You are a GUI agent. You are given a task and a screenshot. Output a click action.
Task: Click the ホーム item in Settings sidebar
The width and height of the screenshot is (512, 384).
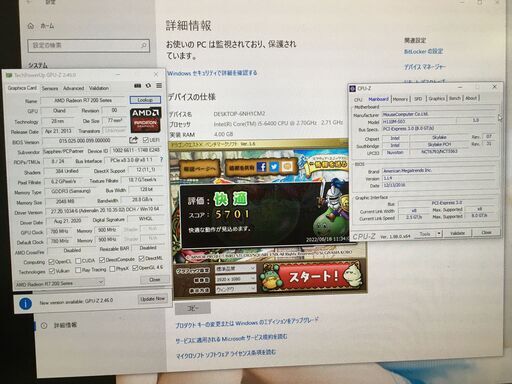(47, 26)
